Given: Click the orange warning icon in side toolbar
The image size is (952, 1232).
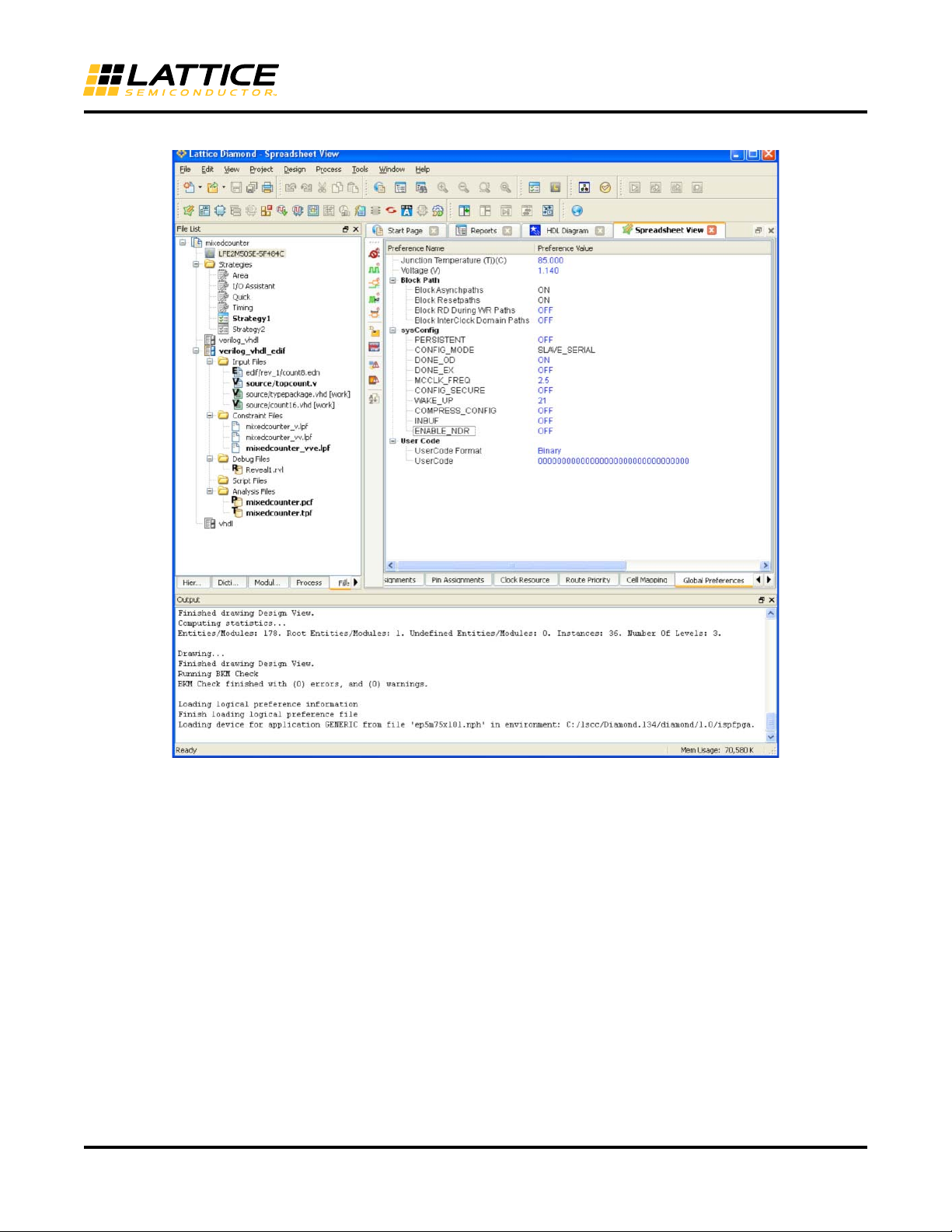Looking at the screenshot, I should [375, 380].
